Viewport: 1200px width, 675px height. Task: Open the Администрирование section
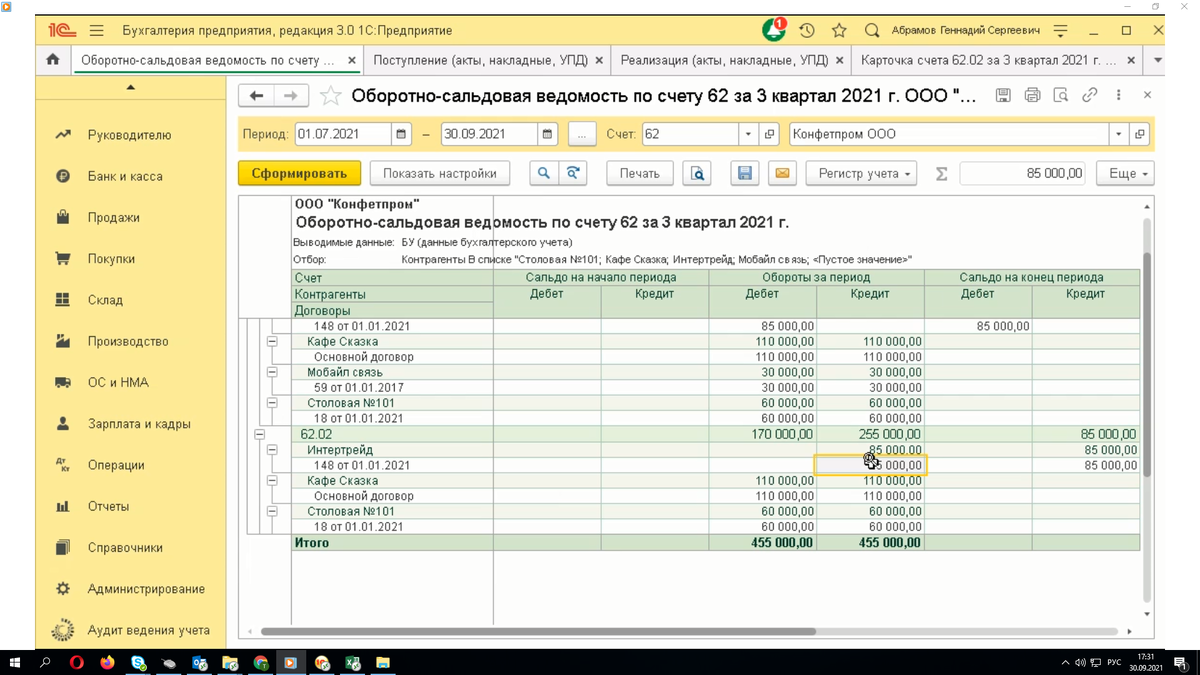pyautogui.click(x=146, y=589)
